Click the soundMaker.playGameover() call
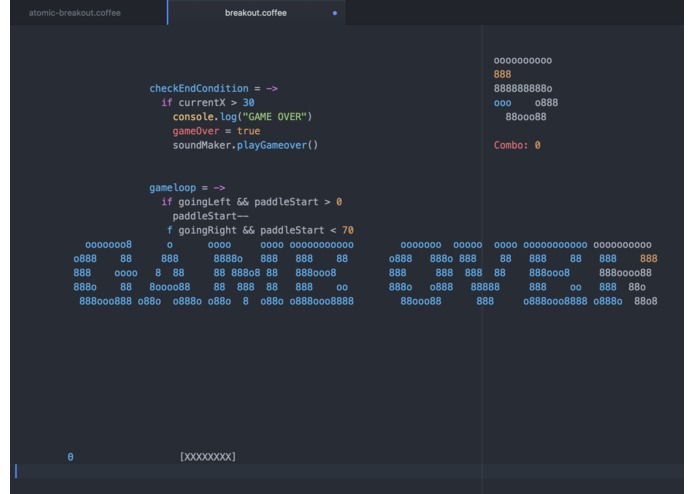The width and height of the screenshot is (695, 494). (x=245, y=145)
